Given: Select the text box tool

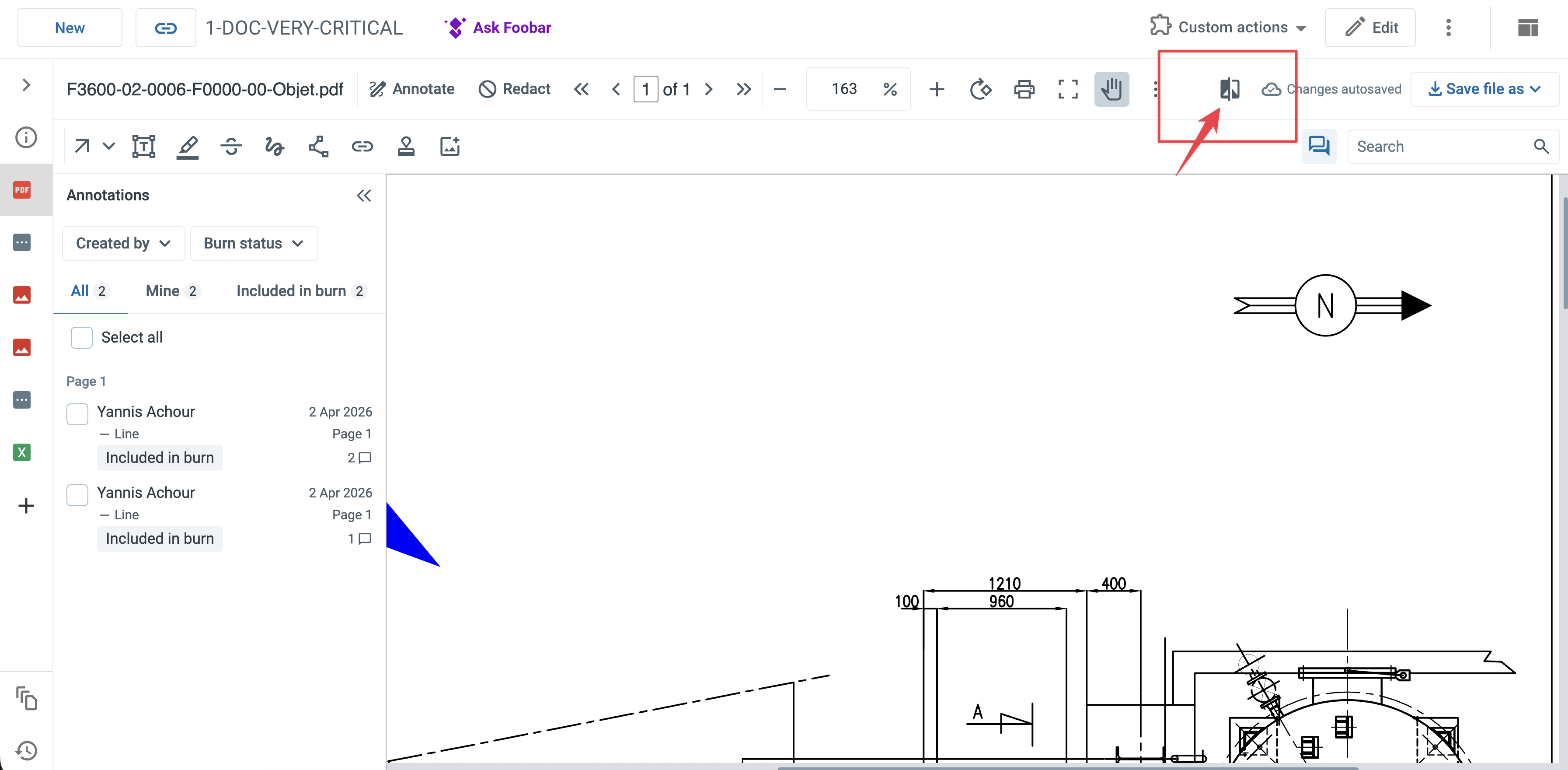Looking at the screenshot, I should click(144, 146).
